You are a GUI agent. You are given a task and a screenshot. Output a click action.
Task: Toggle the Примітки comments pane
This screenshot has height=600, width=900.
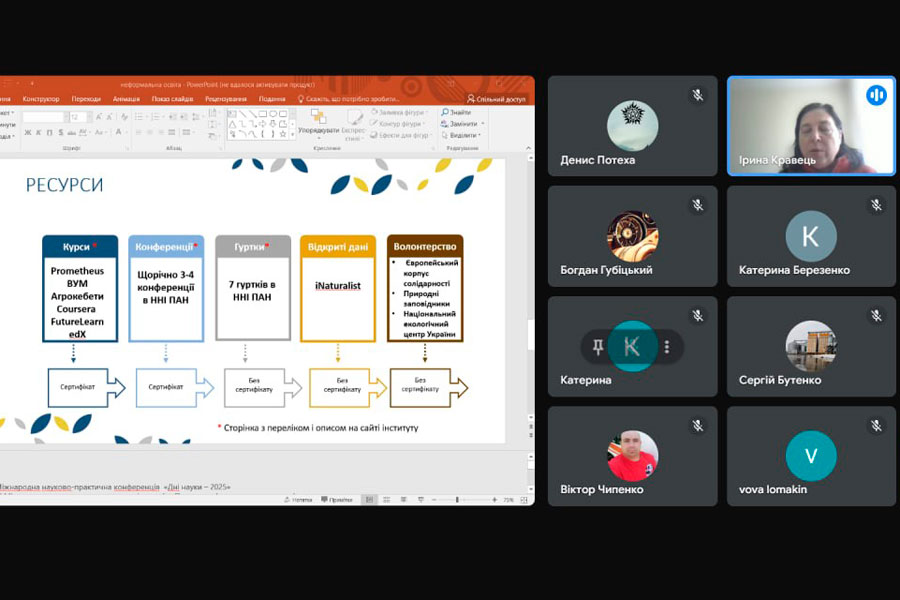pyautogui.click(x=337, y=500)
